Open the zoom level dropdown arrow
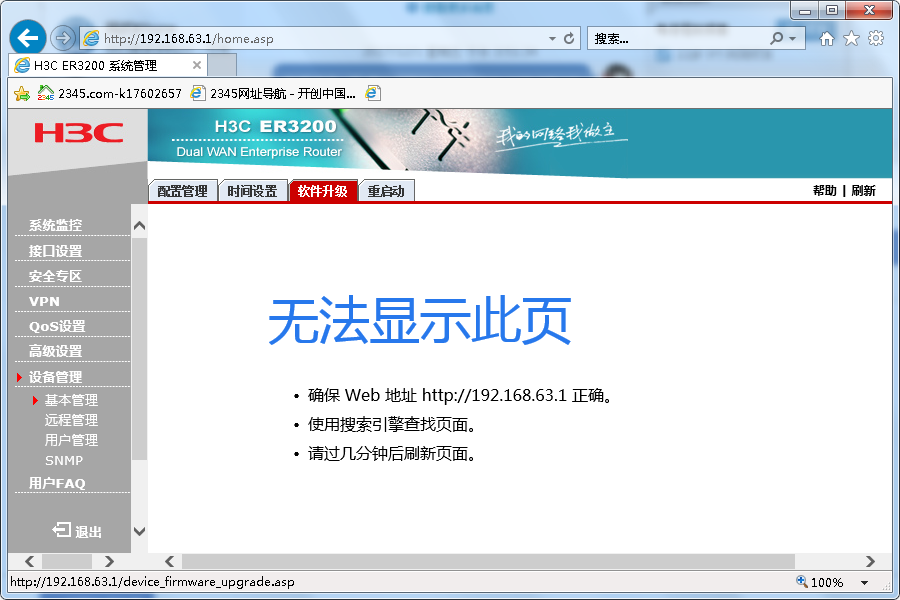The width and height of the screenshot is (900, 600). tap(864, 583)
